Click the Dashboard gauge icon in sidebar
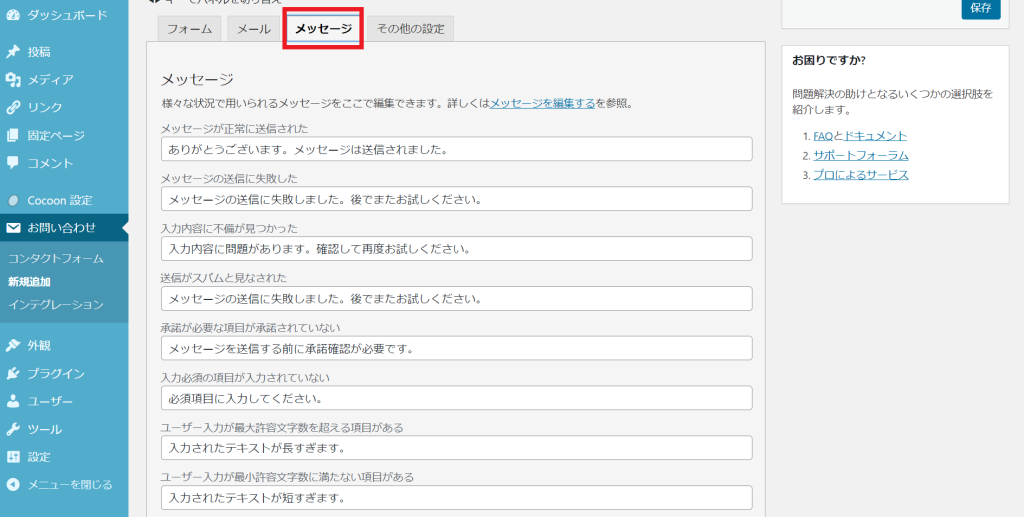Screen dimensions: 1024x517 pos(13,15)
